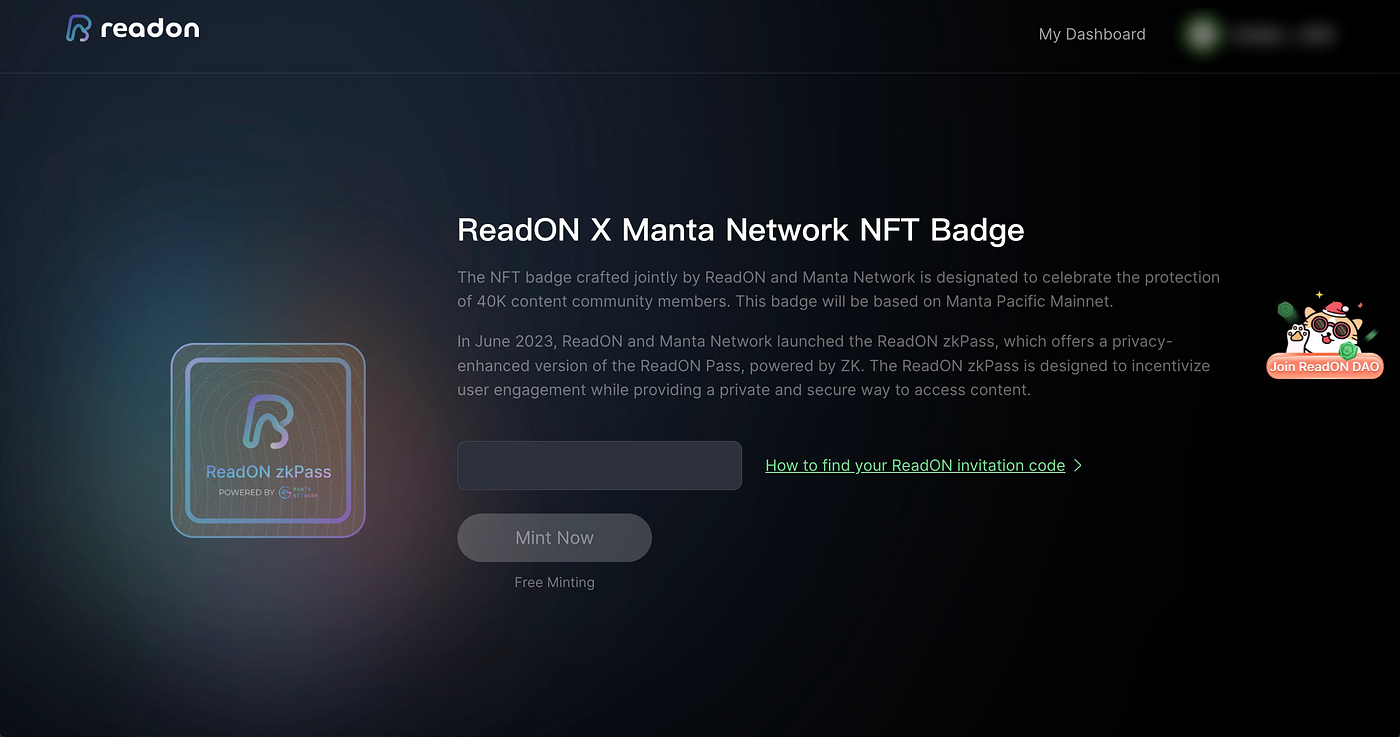Click the Free Minting label below Mint Now
This screenshot has width=1400, height=737.
[554, 581]
